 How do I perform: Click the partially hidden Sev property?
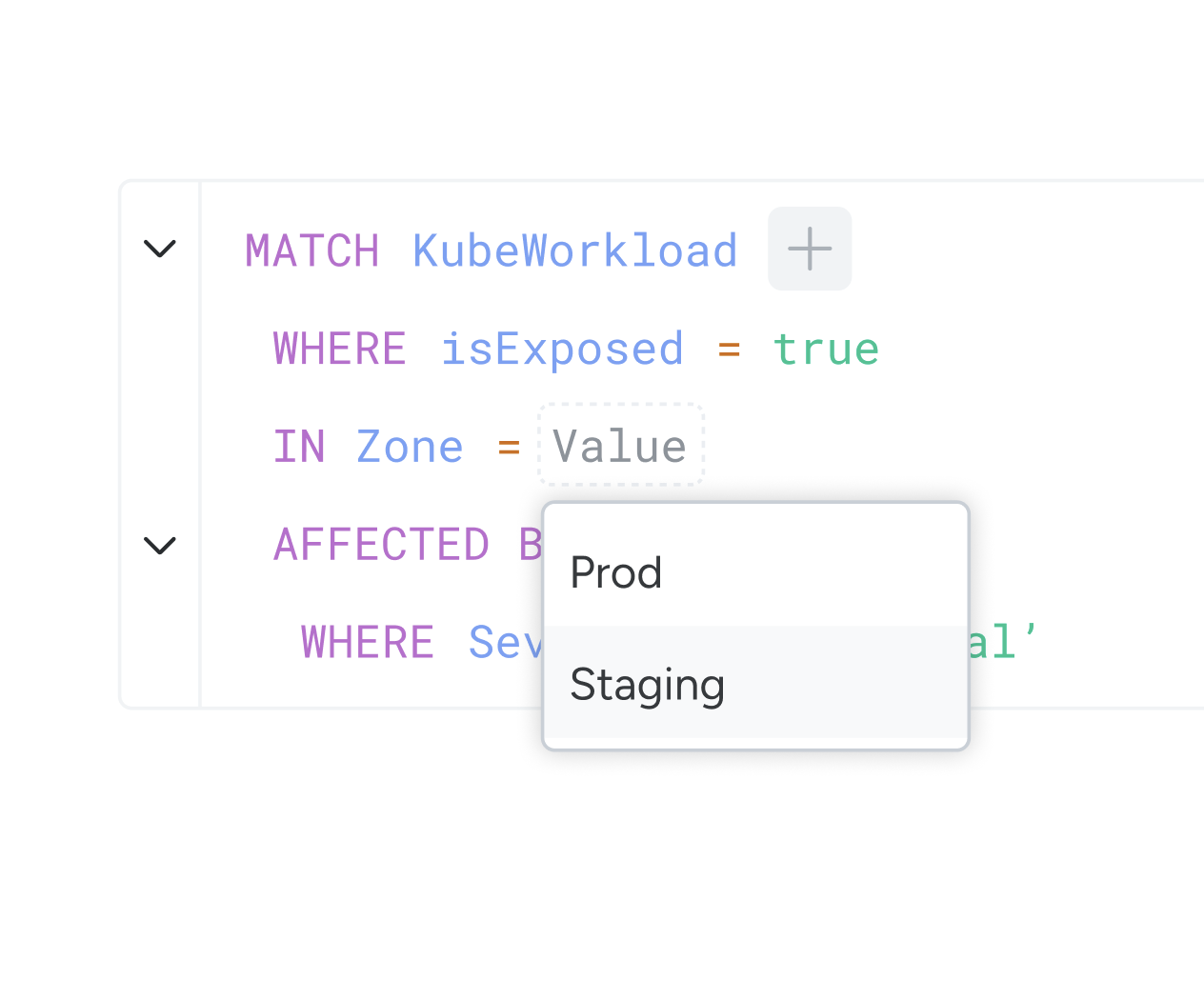pyautogui.click(x=505, y=642)
